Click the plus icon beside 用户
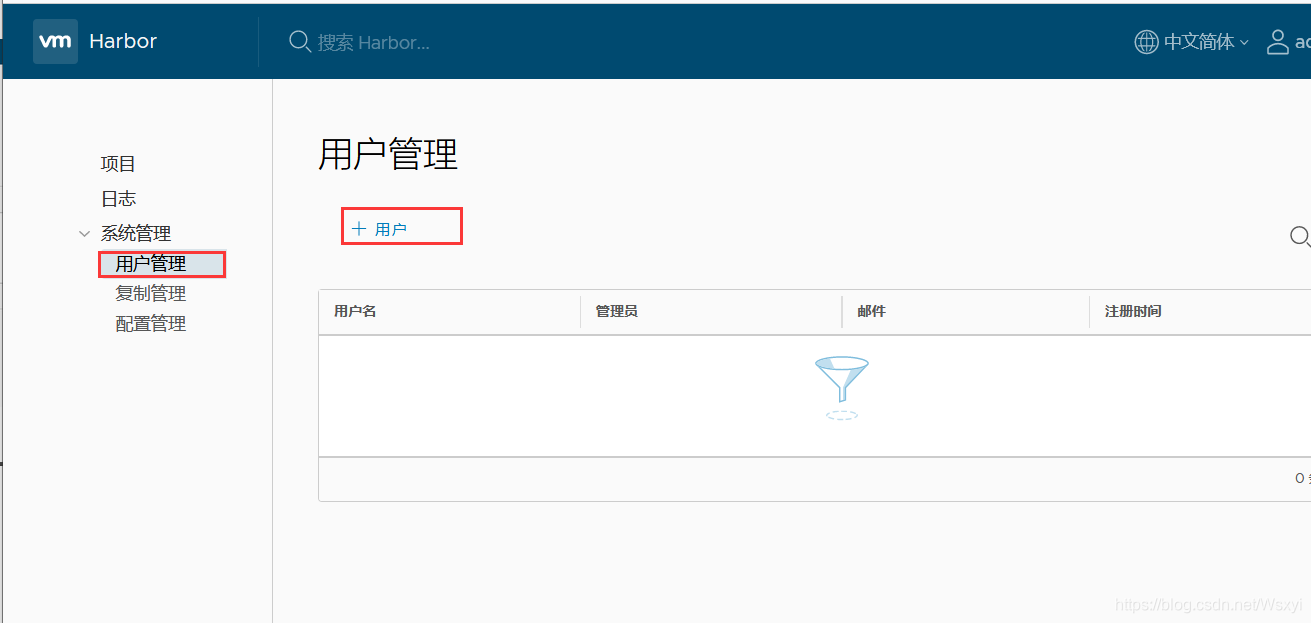The image size is (1311, 623). click(x=359, y=229)
